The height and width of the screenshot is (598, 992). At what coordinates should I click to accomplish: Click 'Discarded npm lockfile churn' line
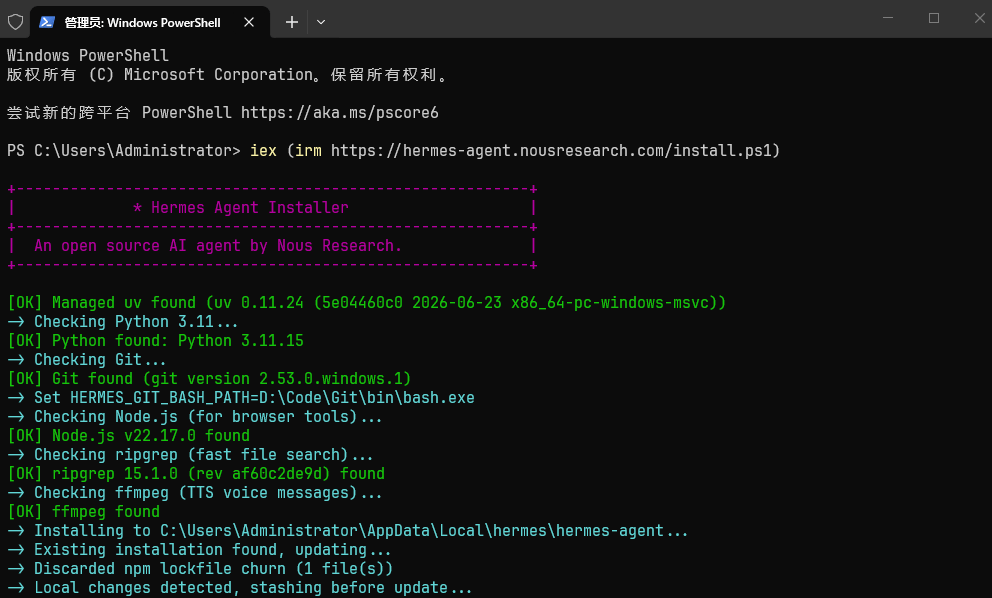click(200, 568)
